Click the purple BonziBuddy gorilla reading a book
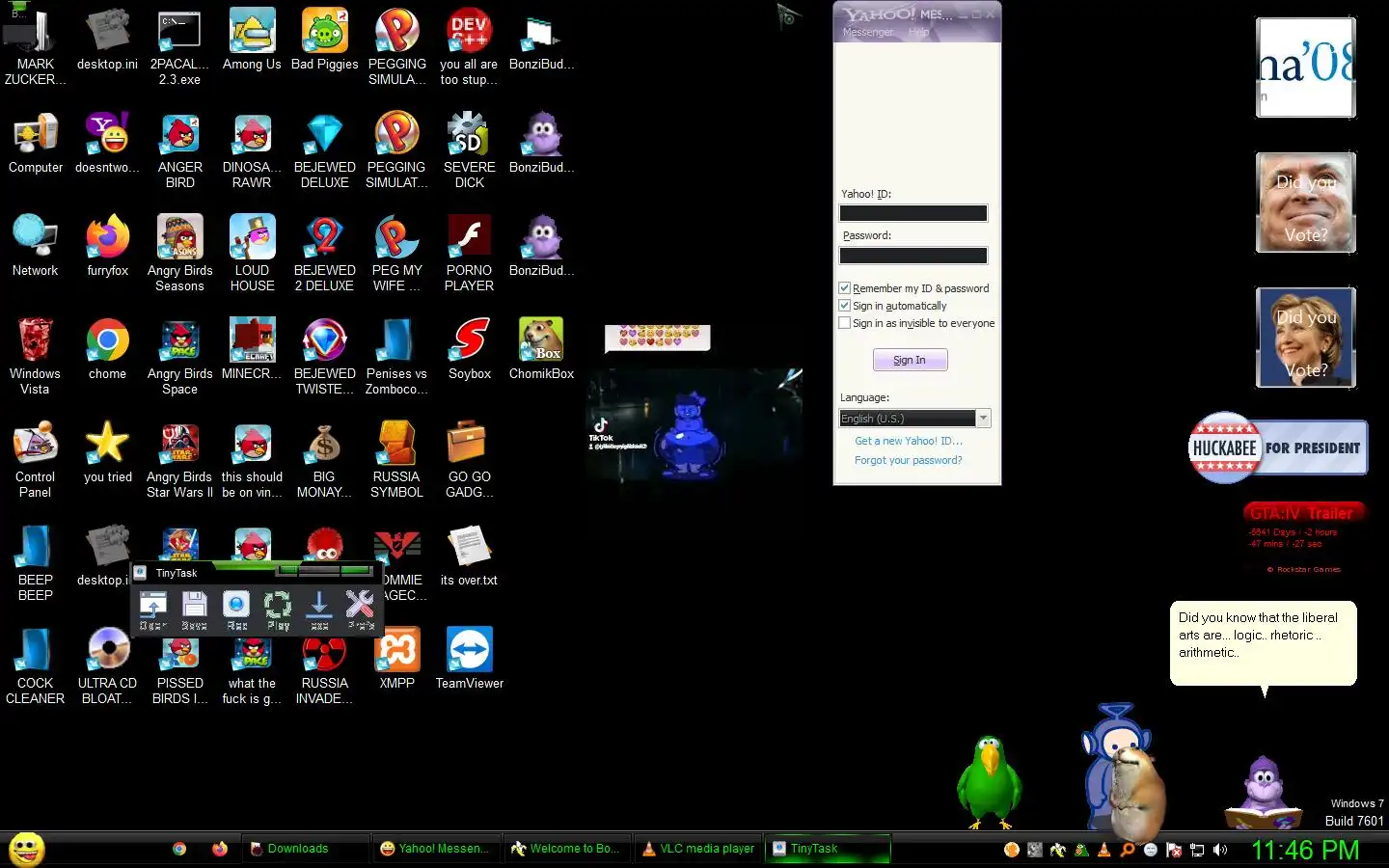This screenshot has height=868, width=1389. click(x=1265, y=793)
